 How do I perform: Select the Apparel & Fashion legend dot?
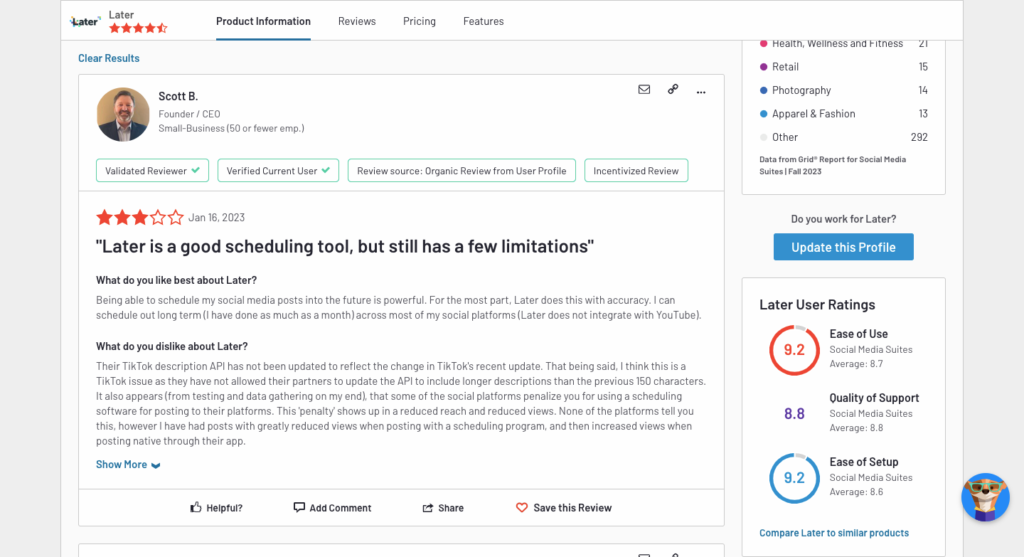[x=763, y=114]
